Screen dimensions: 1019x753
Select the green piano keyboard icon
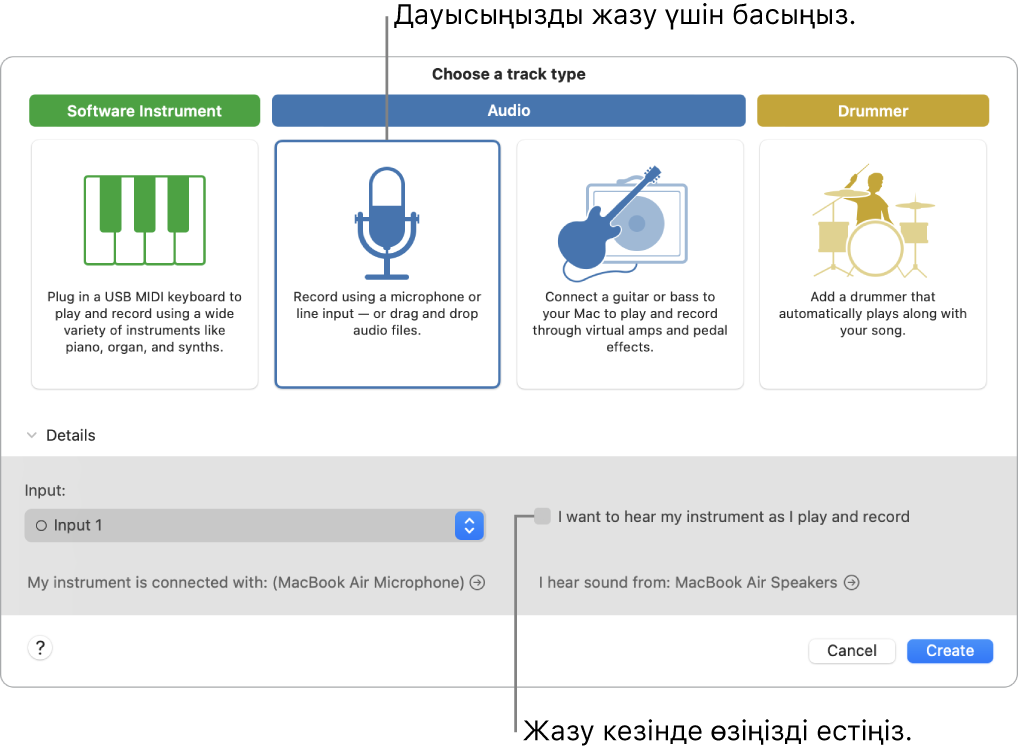point(144,220)
